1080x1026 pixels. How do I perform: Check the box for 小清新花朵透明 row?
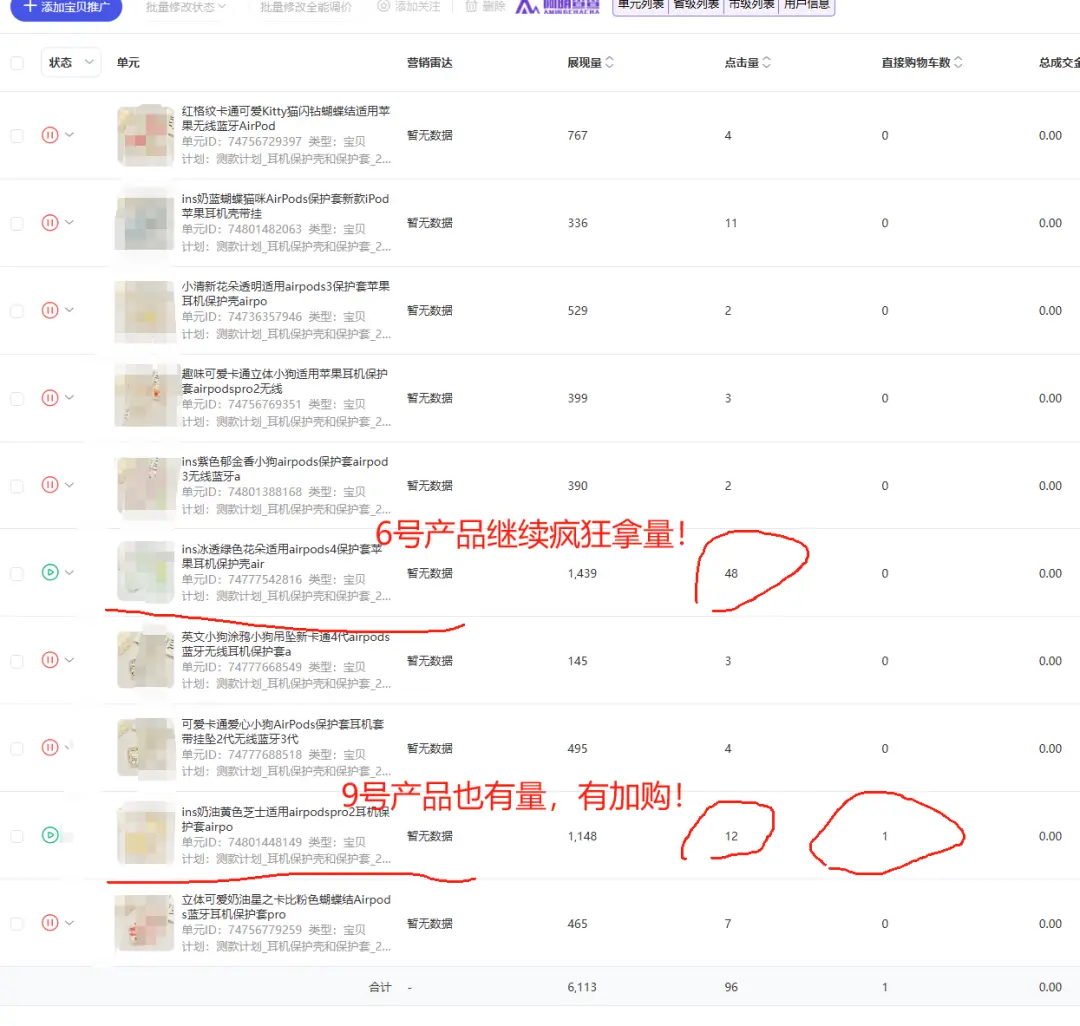coord(17,311)
